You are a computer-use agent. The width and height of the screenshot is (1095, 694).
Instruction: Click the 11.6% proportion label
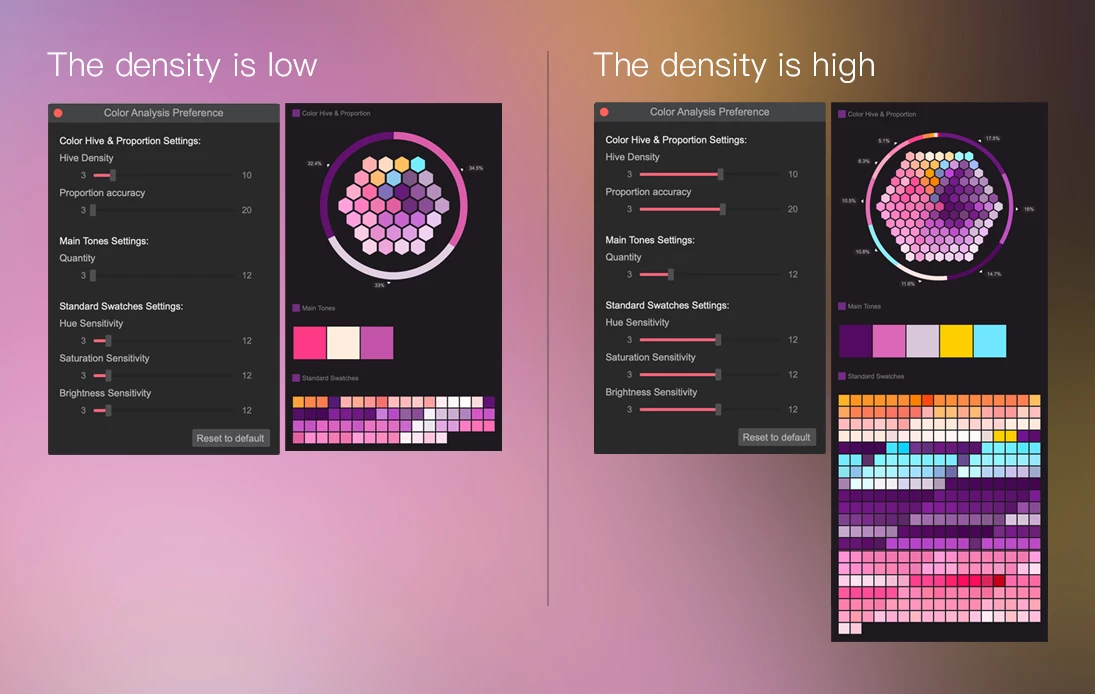908,283
